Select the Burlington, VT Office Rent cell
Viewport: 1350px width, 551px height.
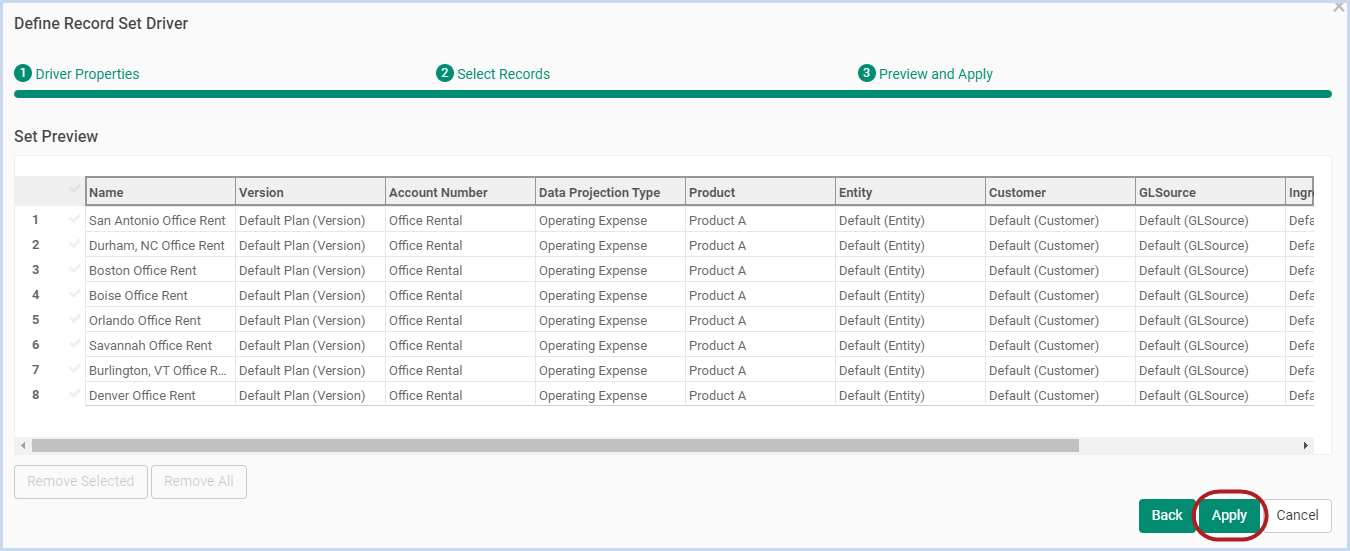coord(160,370)
